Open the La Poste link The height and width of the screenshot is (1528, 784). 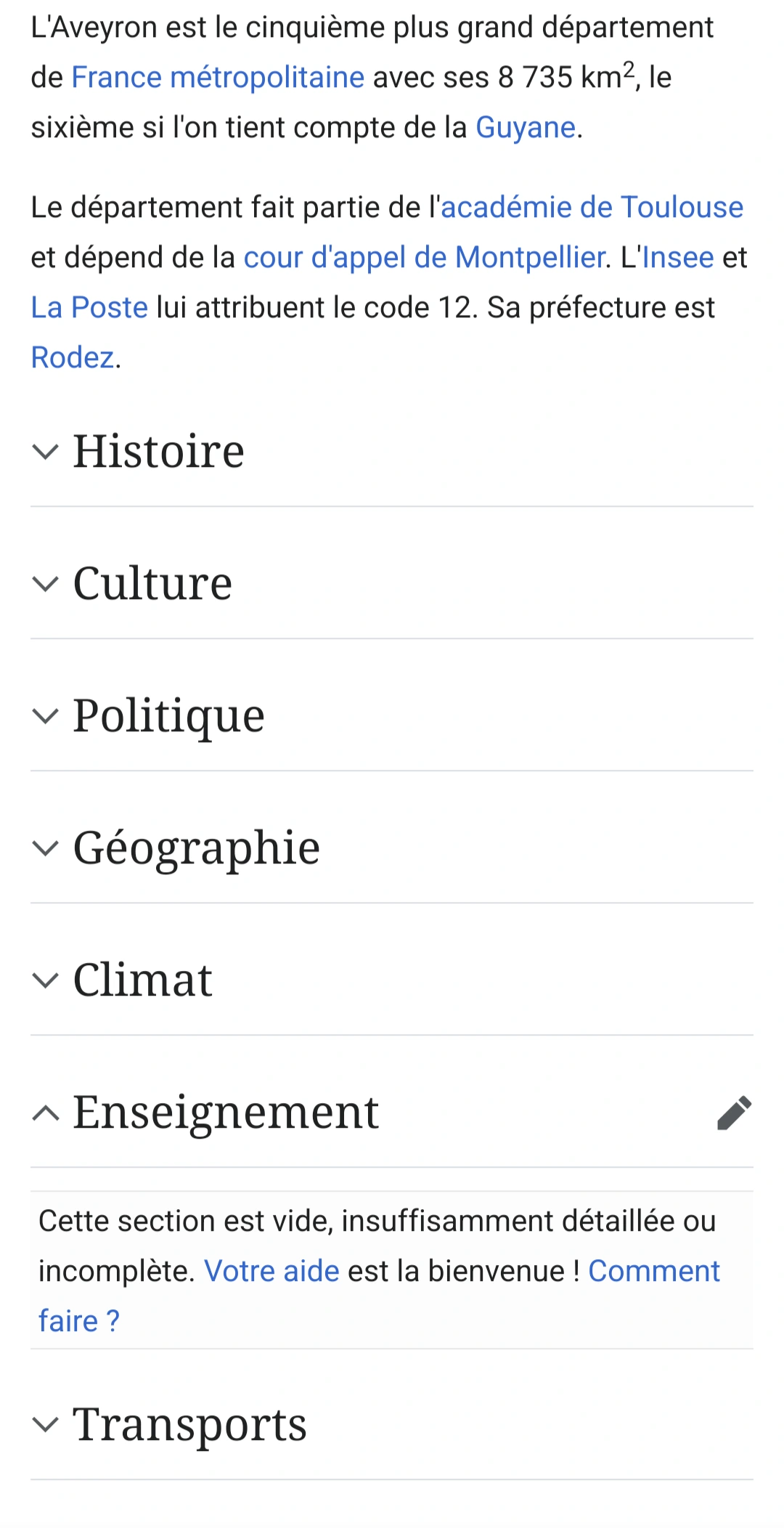click(x=89, y=308)
